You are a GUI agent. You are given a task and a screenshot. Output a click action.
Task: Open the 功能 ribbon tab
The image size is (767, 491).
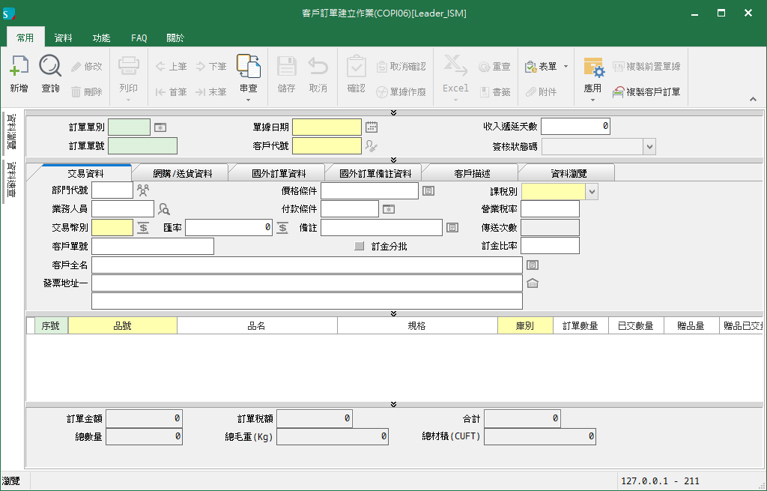101,38
